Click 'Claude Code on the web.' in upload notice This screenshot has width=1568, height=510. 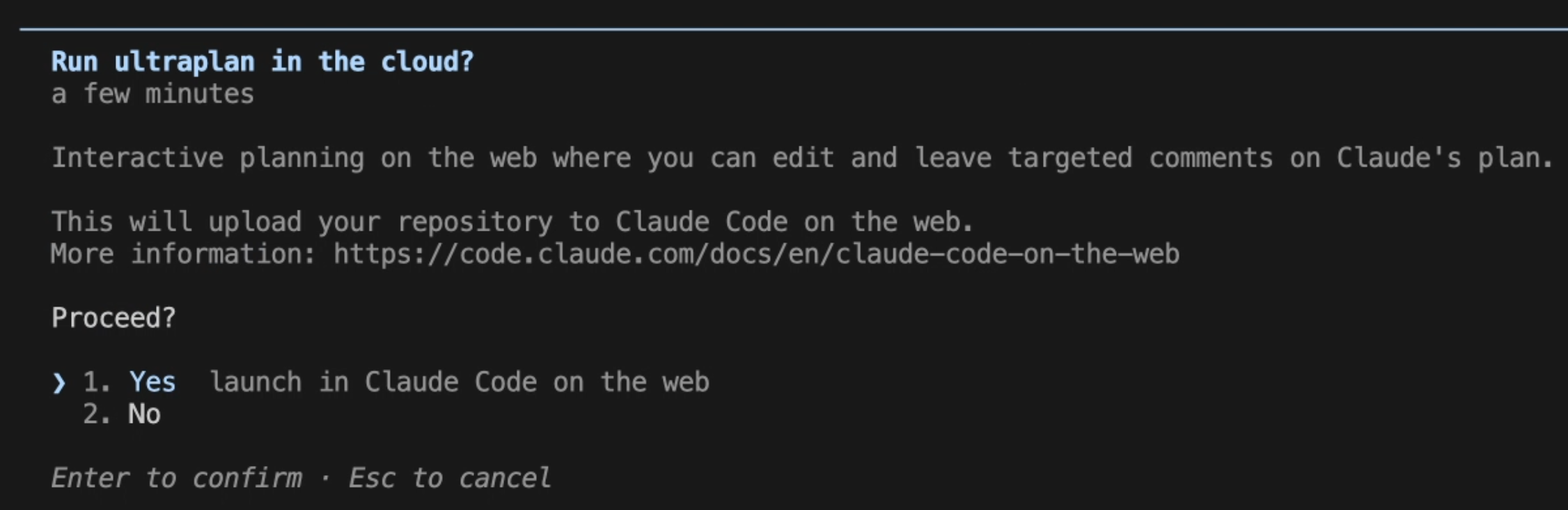tap(794, 222)
